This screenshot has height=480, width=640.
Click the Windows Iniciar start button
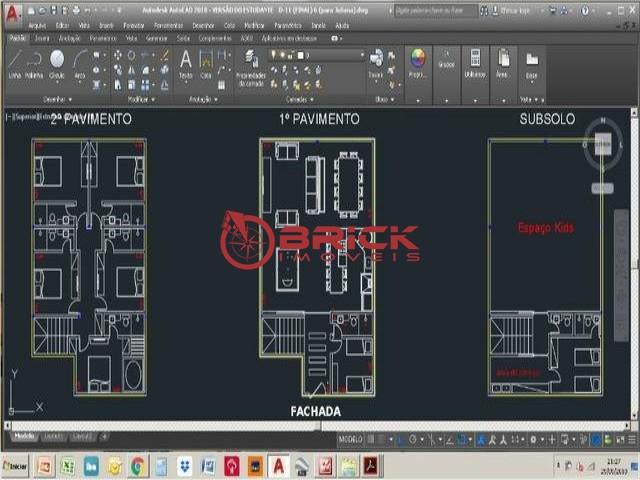point(15,466)
